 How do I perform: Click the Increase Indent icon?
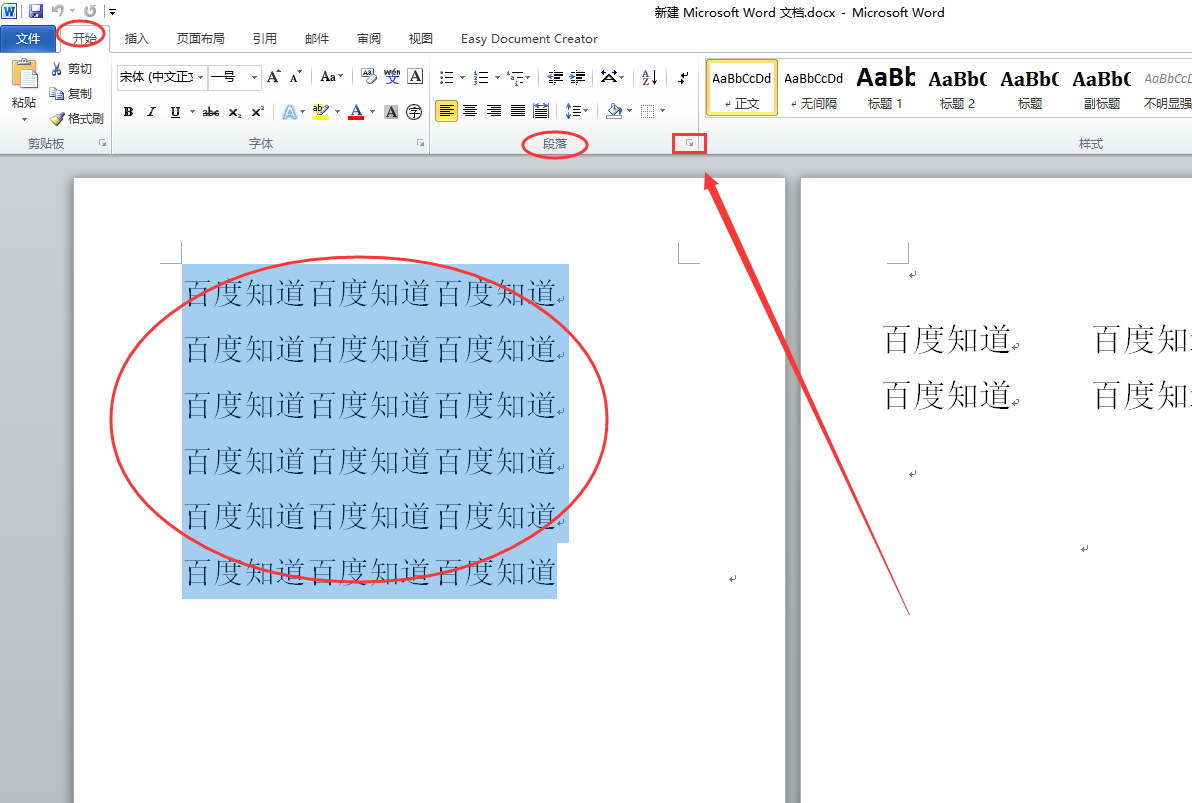pos(578,77)
